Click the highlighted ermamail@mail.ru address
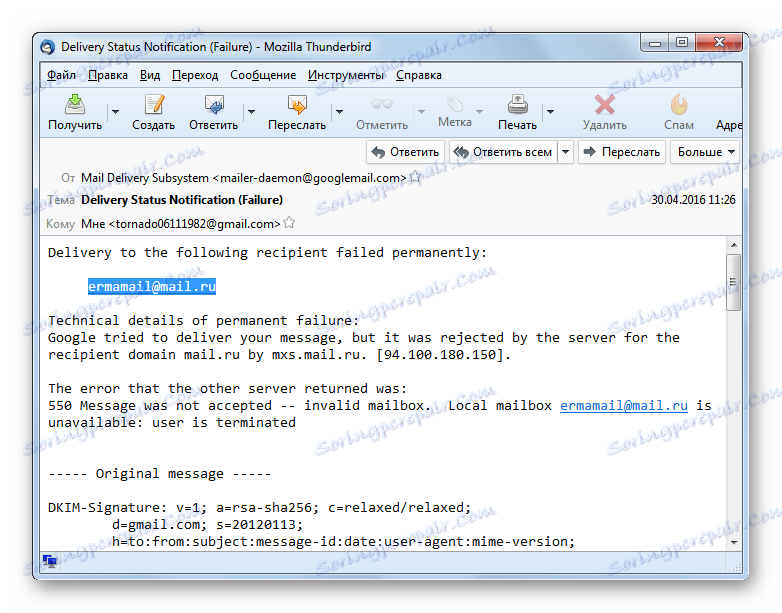 [152, 286]
